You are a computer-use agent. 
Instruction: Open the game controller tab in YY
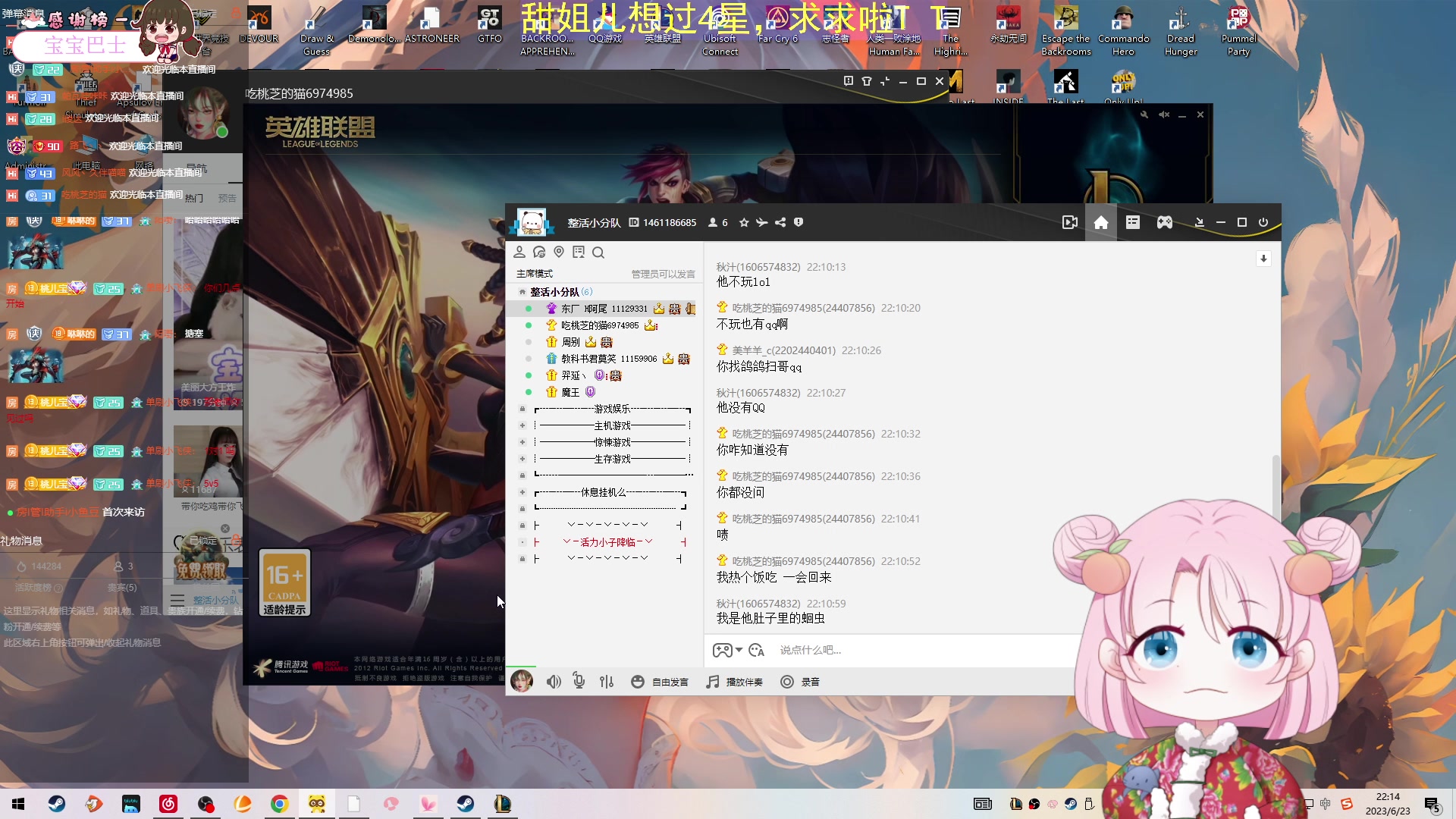1165,222
